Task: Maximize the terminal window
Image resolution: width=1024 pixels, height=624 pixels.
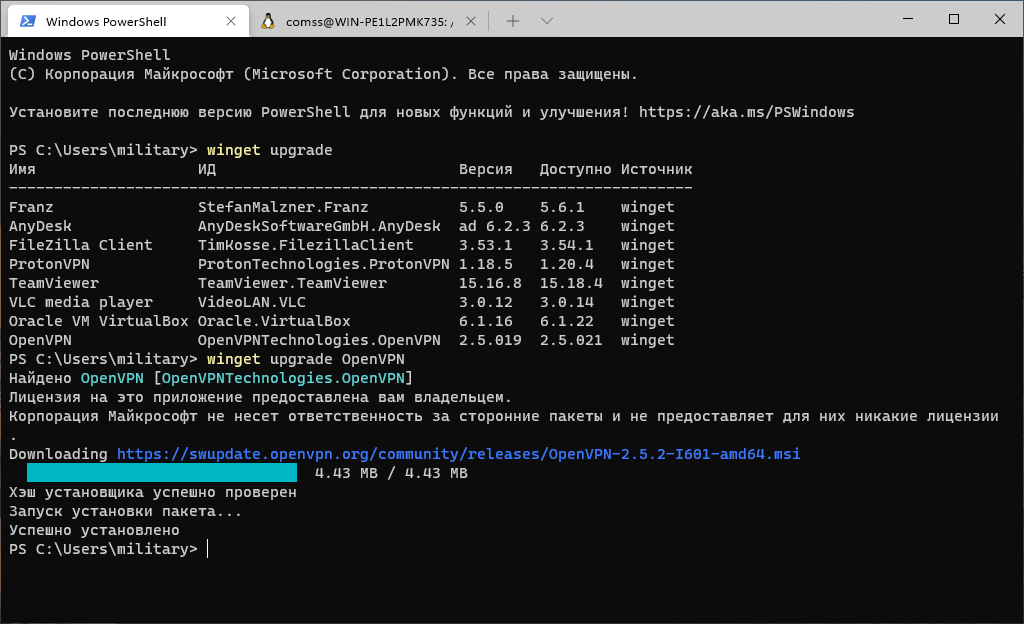Action: [x=953, y=19]
